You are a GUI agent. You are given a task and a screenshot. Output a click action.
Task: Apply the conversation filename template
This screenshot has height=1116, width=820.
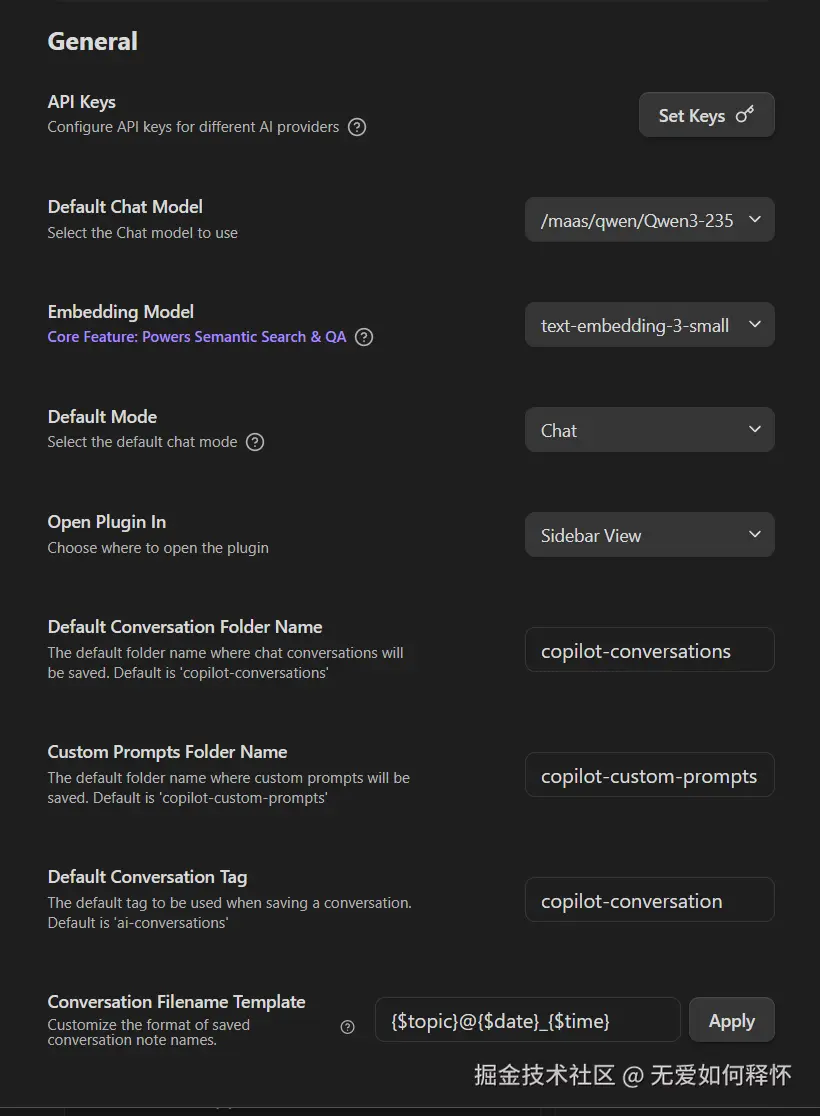click(x=731, y=1020)
